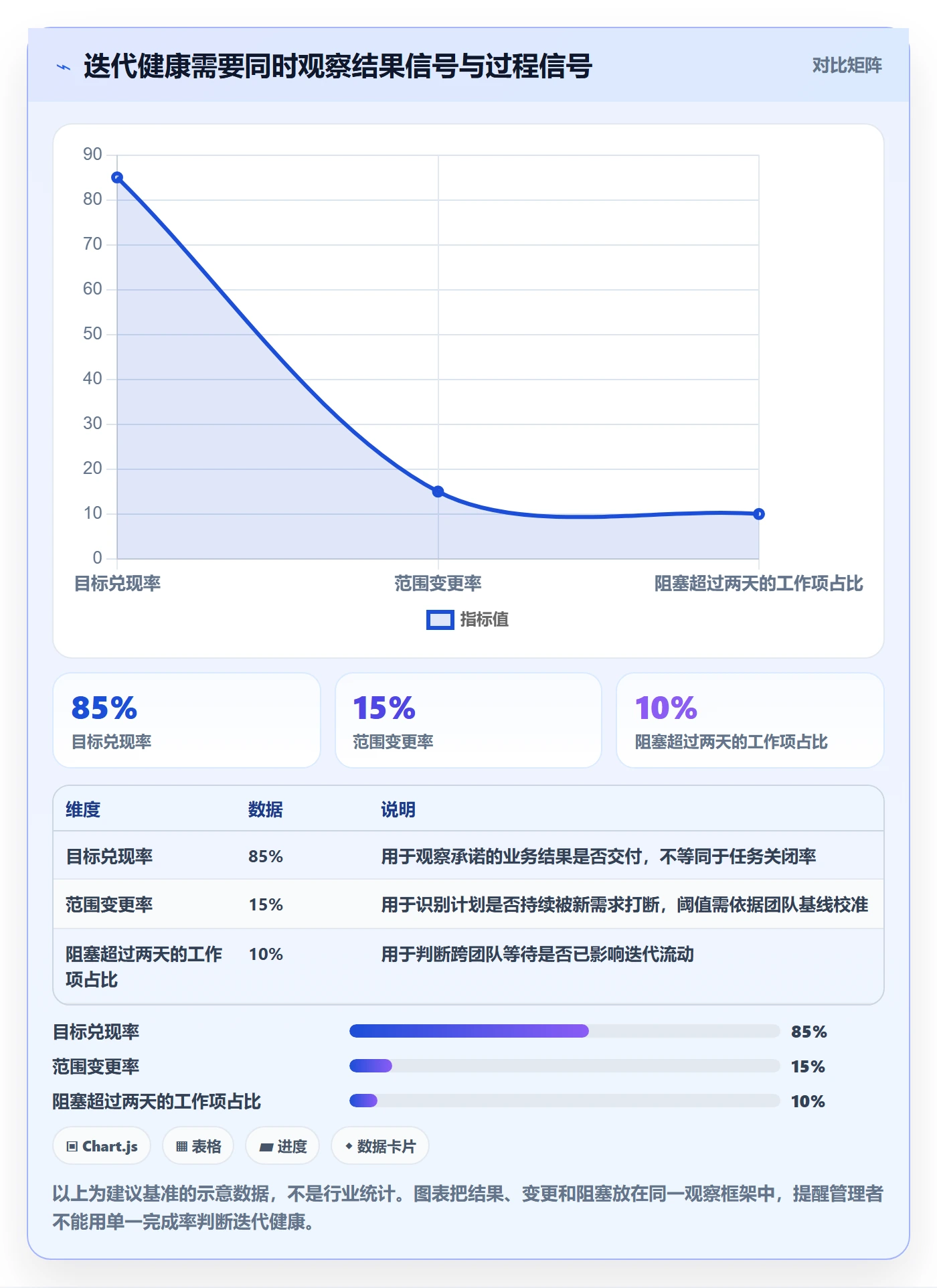The height and width of the screenshot is (1288, 937).
Task: Click the x-axis label 目标兑现率
Action: [x=117, y=583]
